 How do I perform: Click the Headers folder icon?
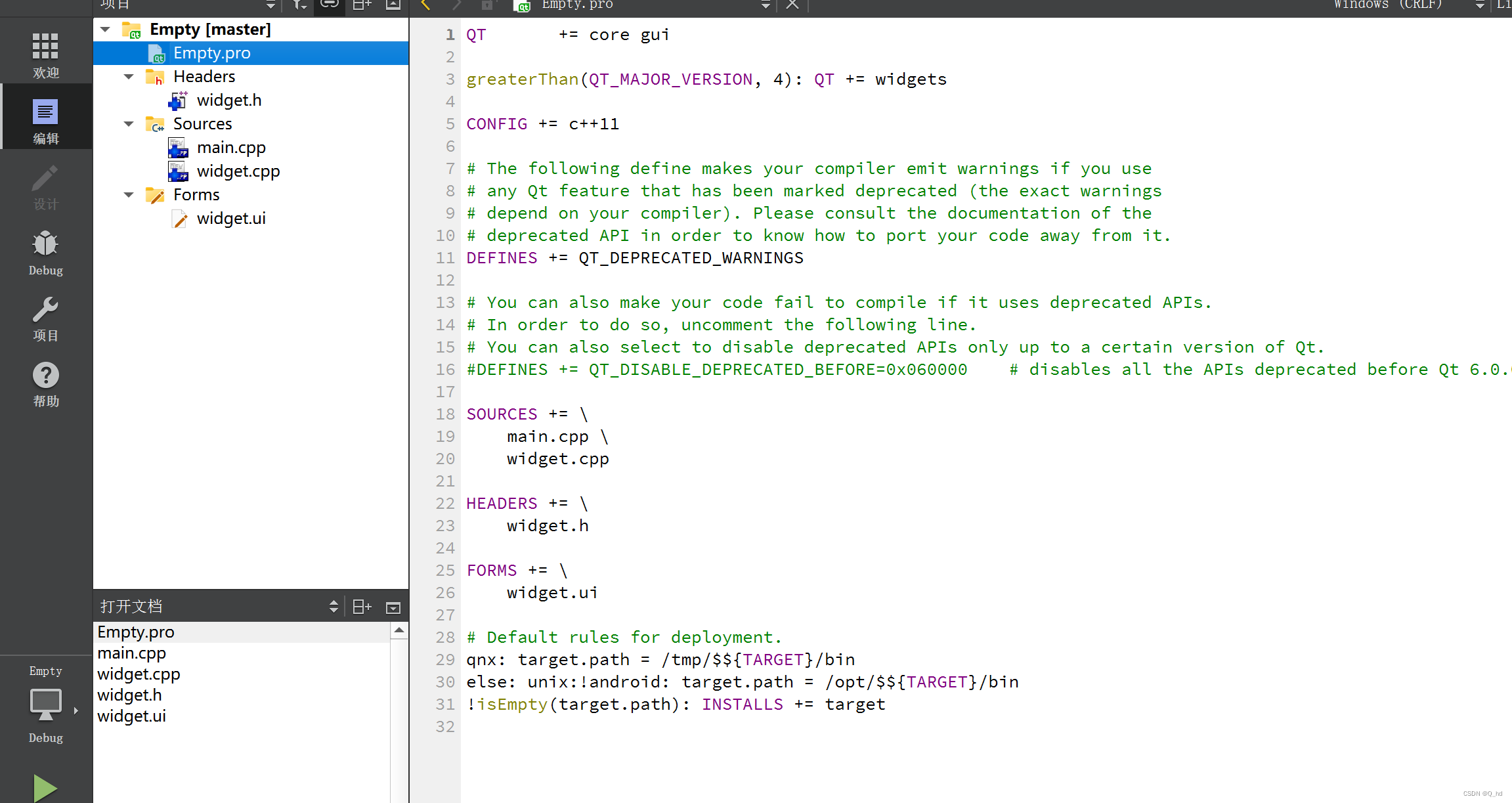tap(155, 77)
